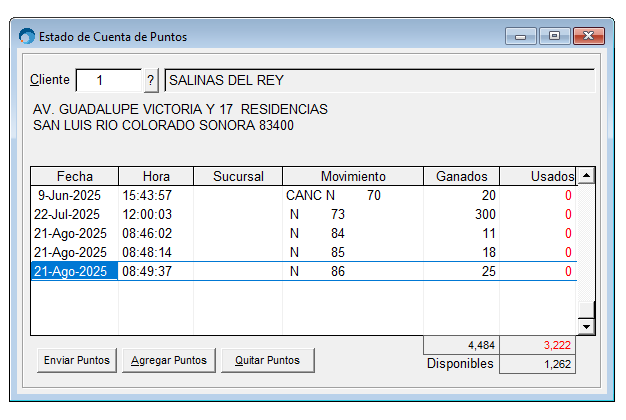This screenshot has height=420, width=626.
Task: Select the 21-Ago-2025 08:46:02 row
Action: [x=300, y=233]
